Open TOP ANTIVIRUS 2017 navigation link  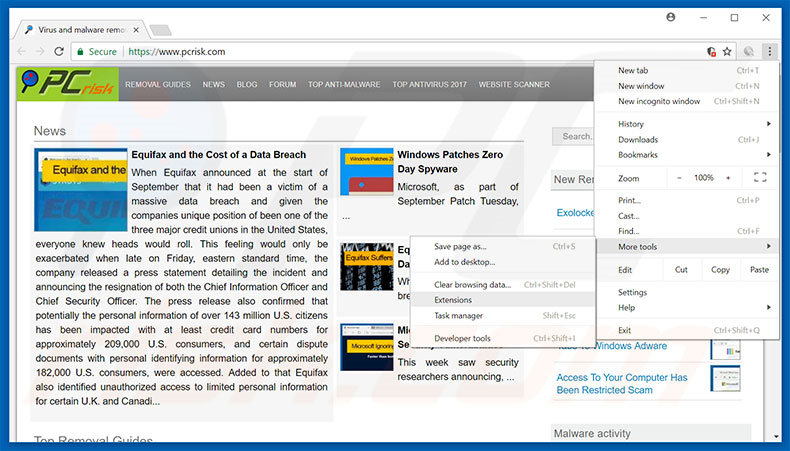point(429,85)
